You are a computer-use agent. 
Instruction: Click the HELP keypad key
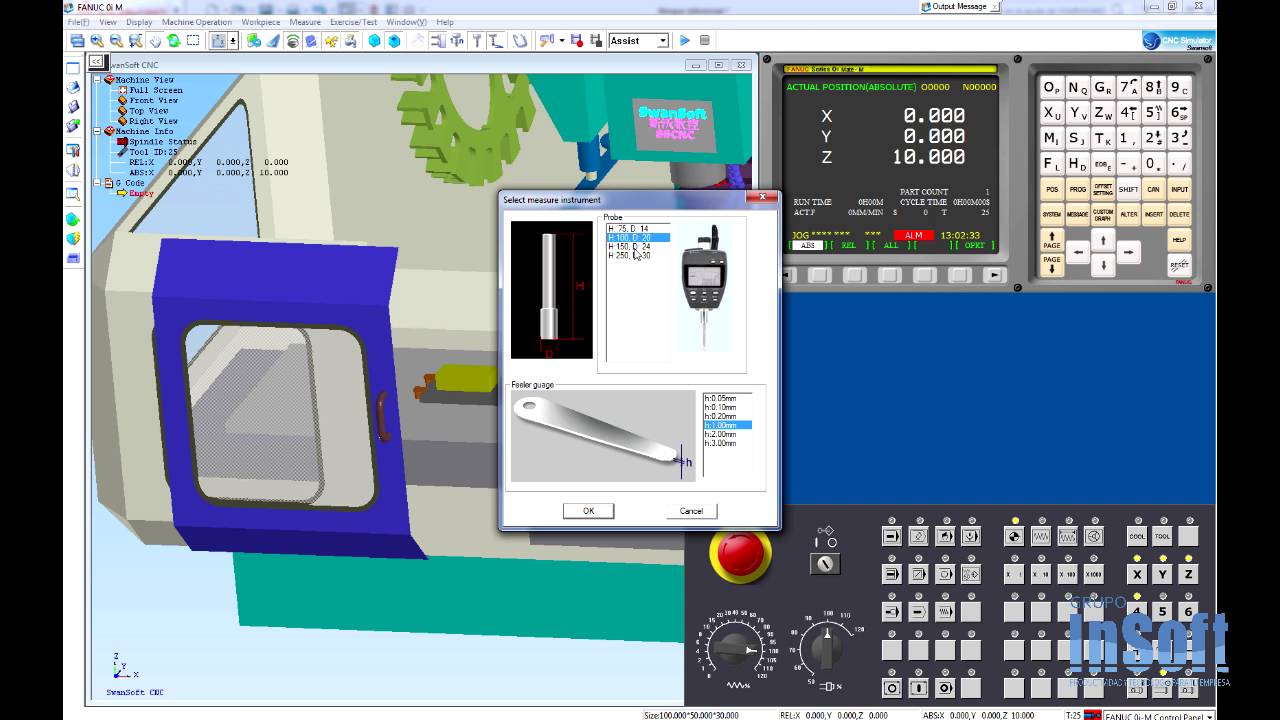1179,240
